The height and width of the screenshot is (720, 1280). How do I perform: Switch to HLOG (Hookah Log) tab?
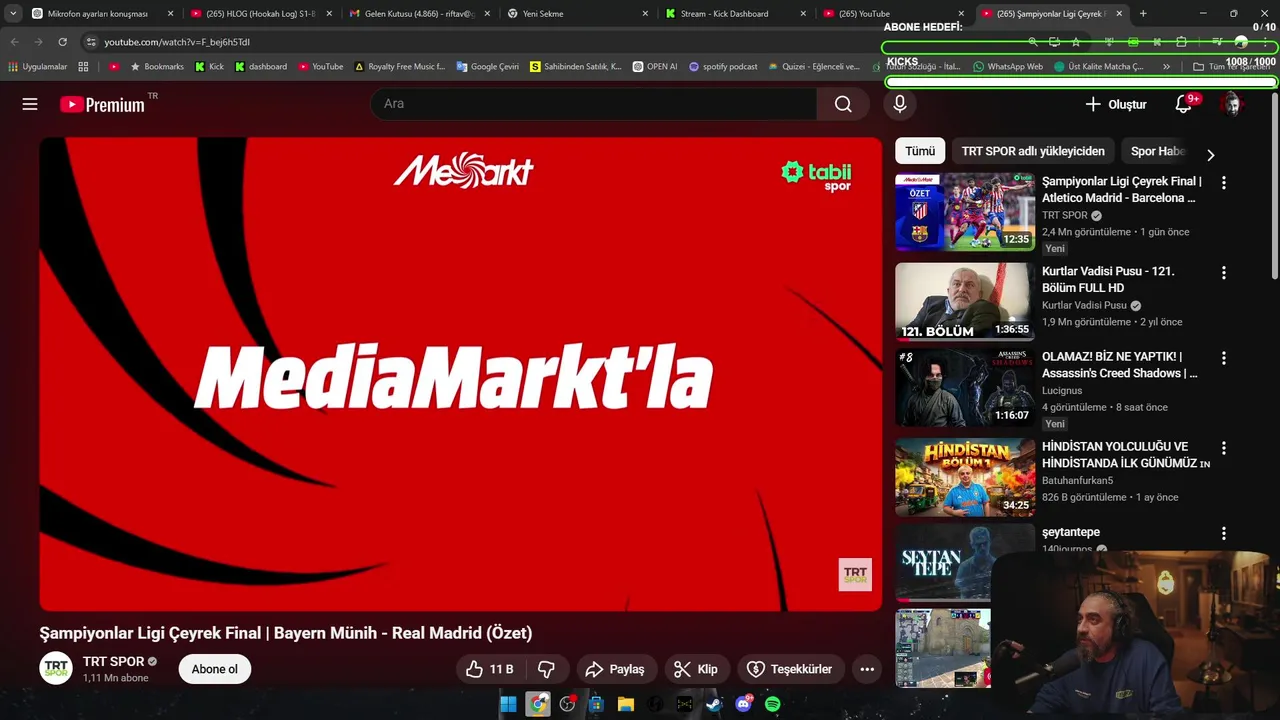[260, 14]
